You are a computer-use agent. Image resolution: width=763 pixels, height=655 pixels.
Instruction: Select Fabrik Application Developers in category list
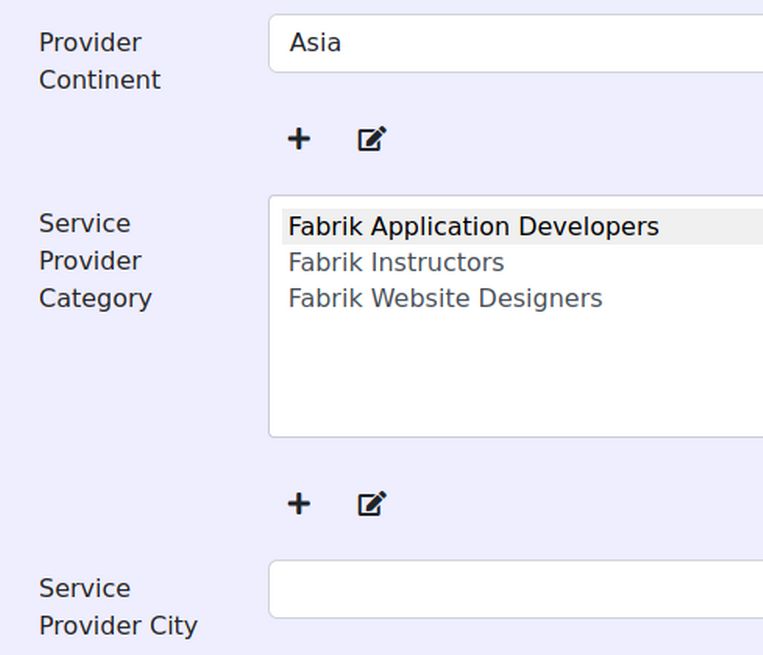473,227
